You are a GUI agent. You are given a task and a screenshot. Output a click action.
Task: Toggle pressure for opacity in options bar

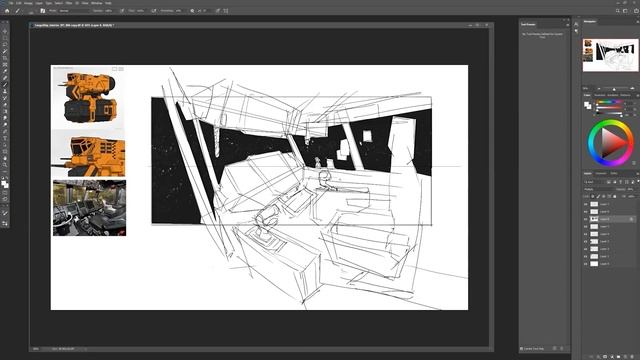[x=122, y=11]
